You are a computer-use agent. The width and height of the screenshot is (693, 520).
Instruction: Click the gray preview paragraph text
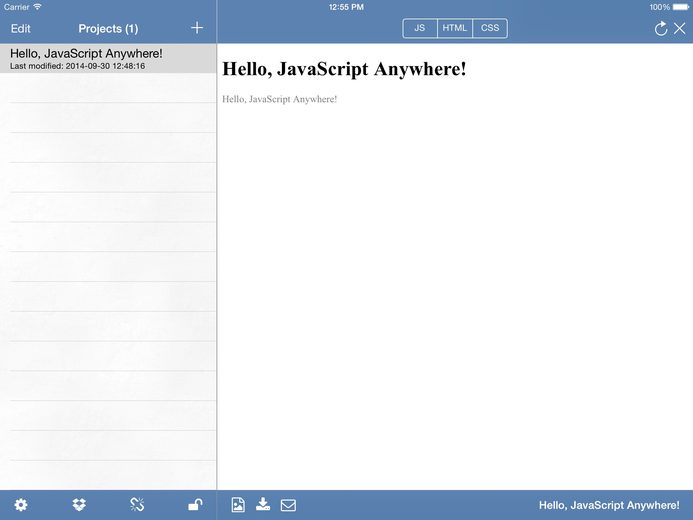click(x=279, y=99)
